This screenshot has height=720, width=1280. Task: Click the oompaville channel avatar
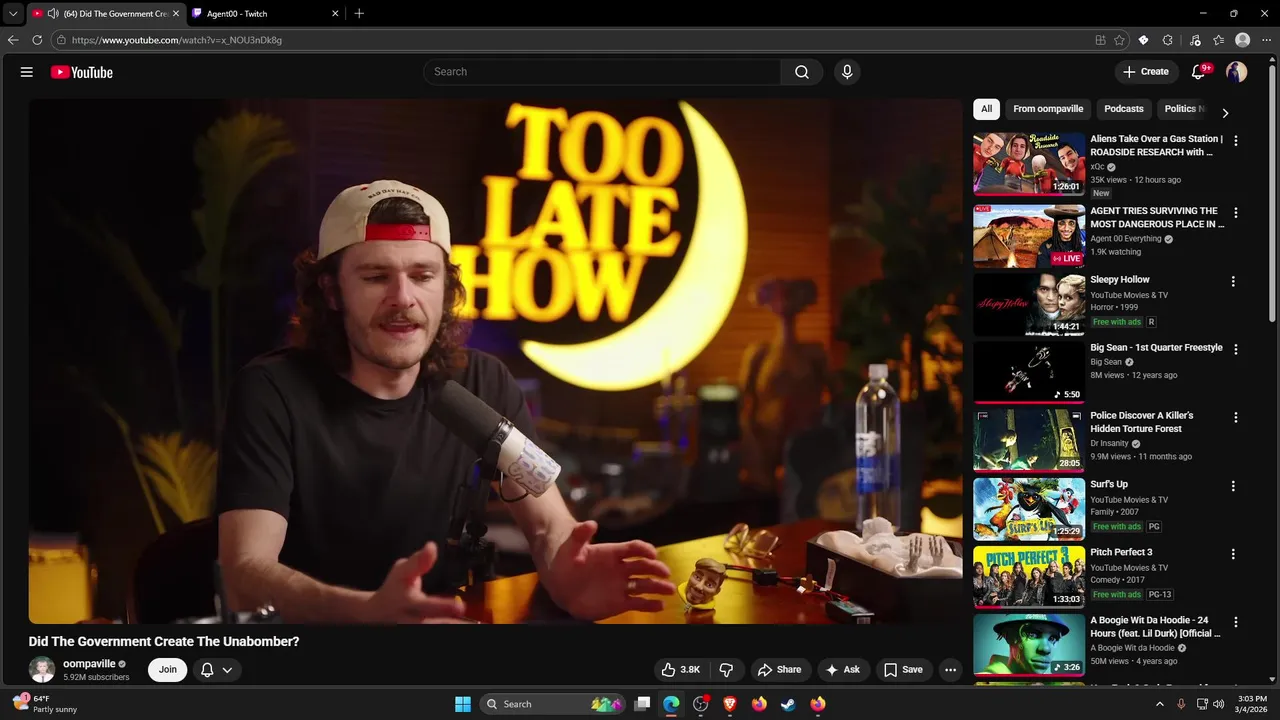42,670
